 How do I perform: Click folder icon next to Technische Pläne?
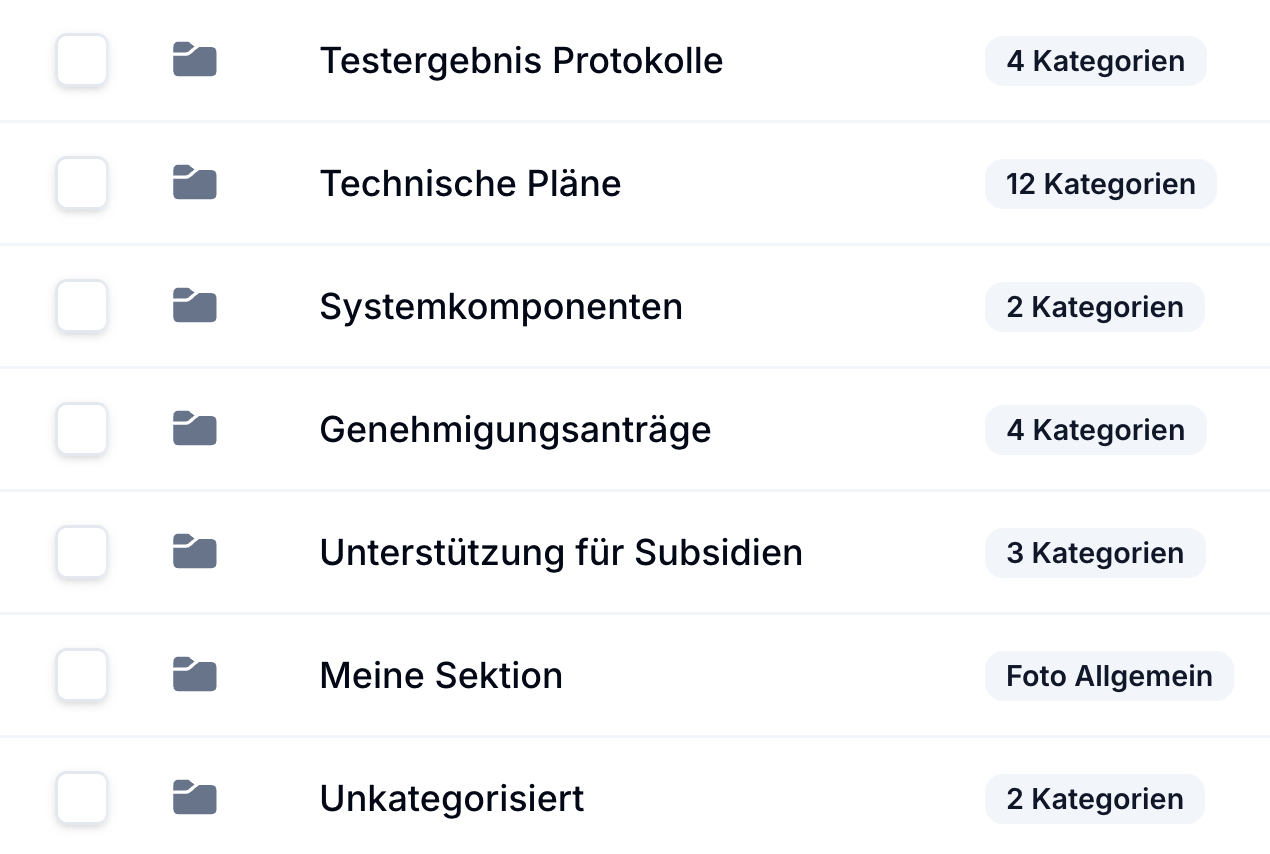pyautogui.click(x=195, y=183)
